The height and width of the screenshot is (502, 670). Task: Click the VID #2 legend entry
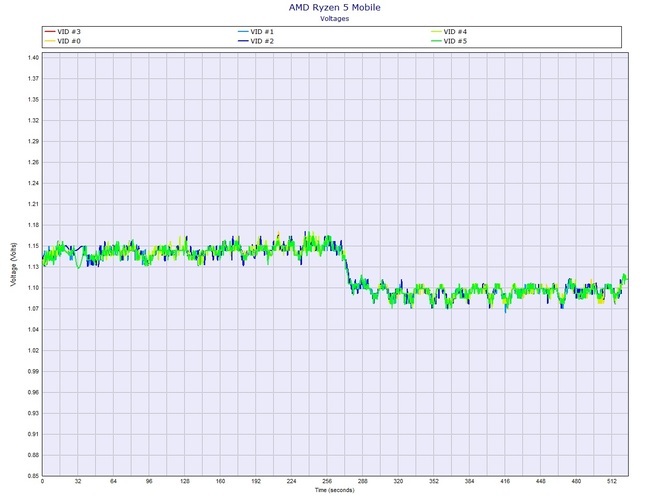pos(256,41)
